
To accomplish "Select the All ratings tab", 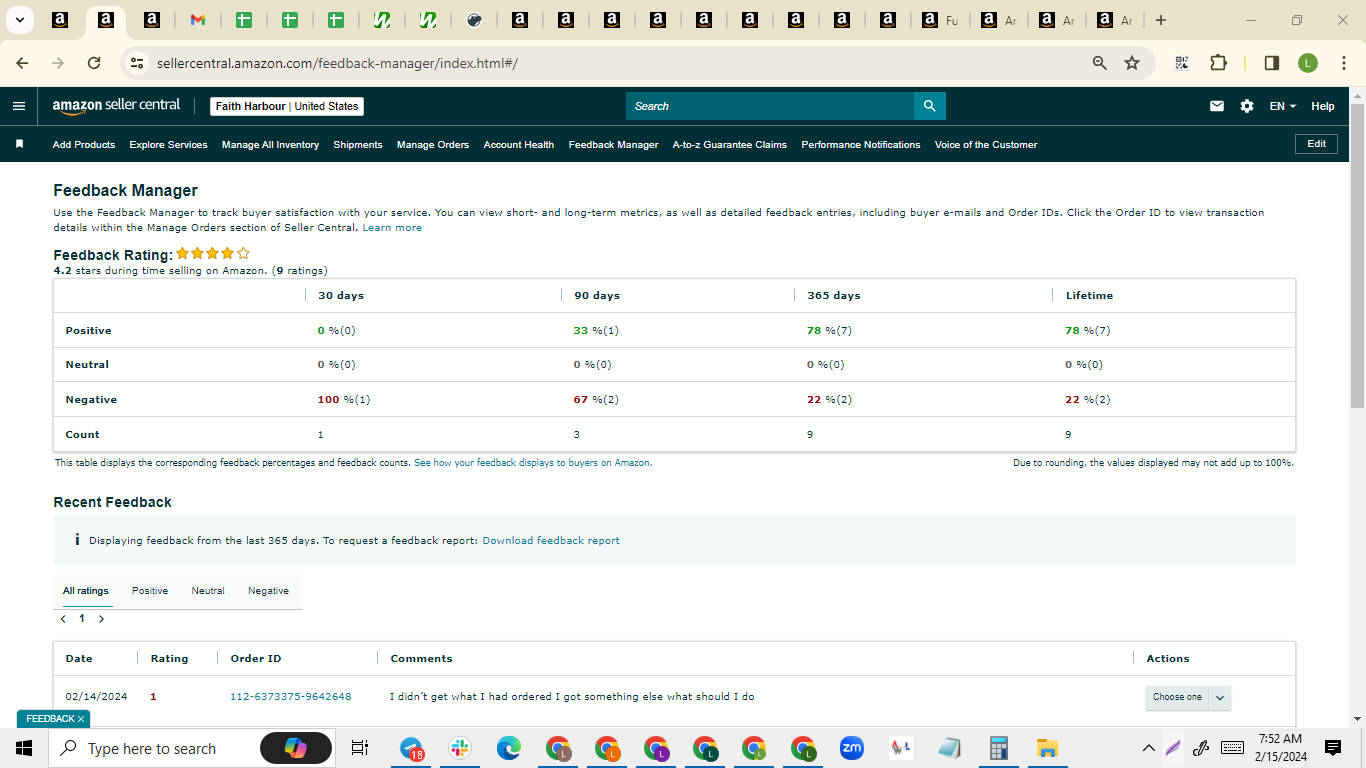I will point(86,591).
